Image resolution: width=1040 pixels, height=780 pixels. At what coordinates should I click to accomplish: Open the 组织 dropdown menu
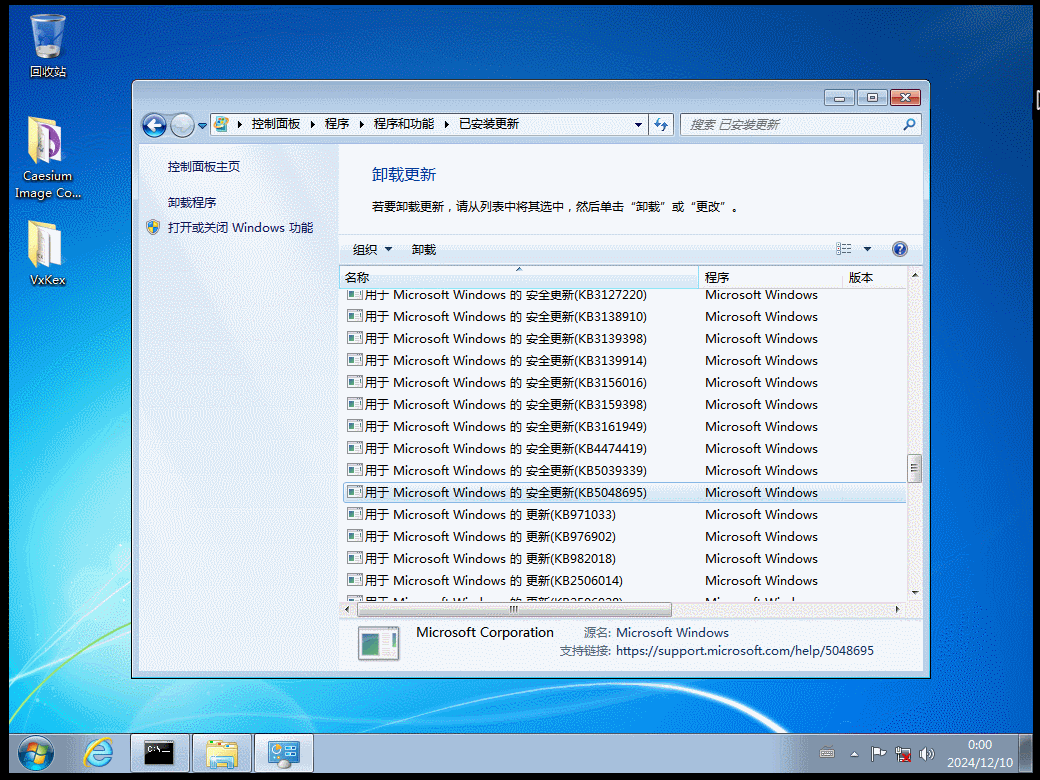[372, 249]
